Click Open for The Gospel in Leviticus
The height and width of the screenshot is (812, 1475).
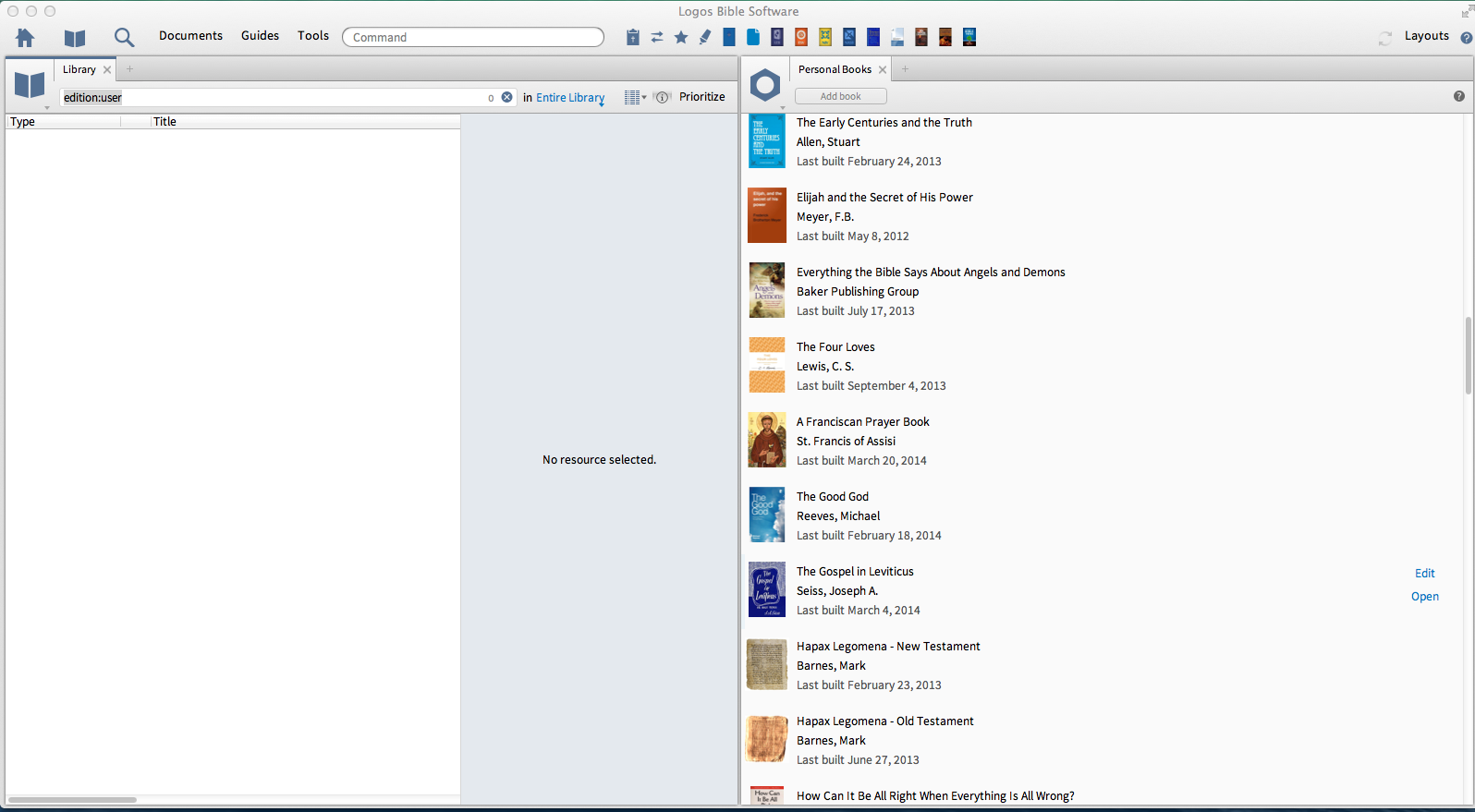[1424, 597]
